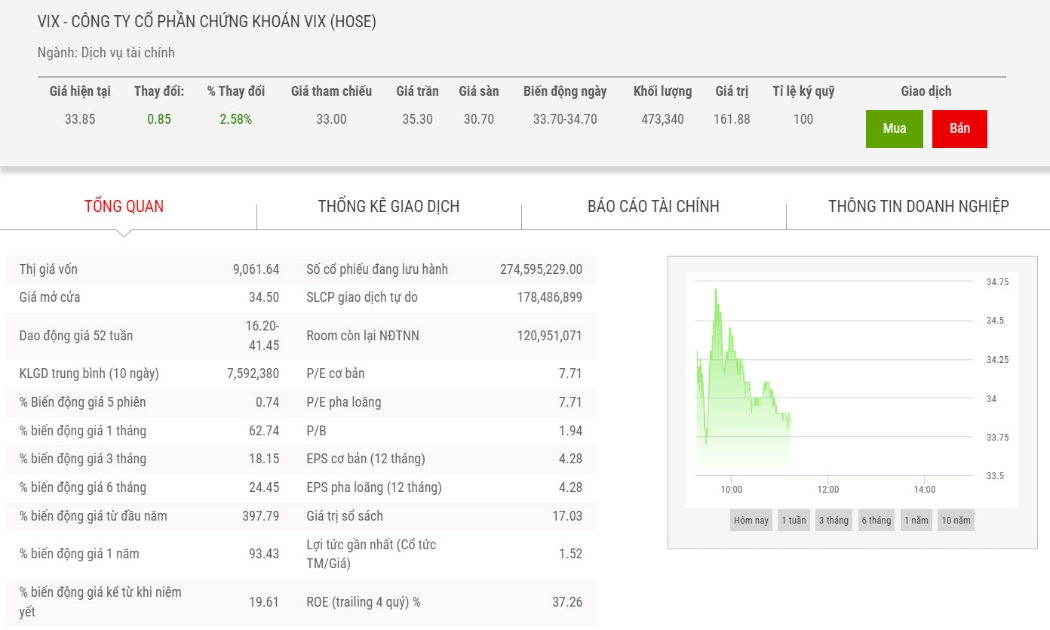Click the green Mua buy button
Screen dimensions: 1050x630
[894, 129]
